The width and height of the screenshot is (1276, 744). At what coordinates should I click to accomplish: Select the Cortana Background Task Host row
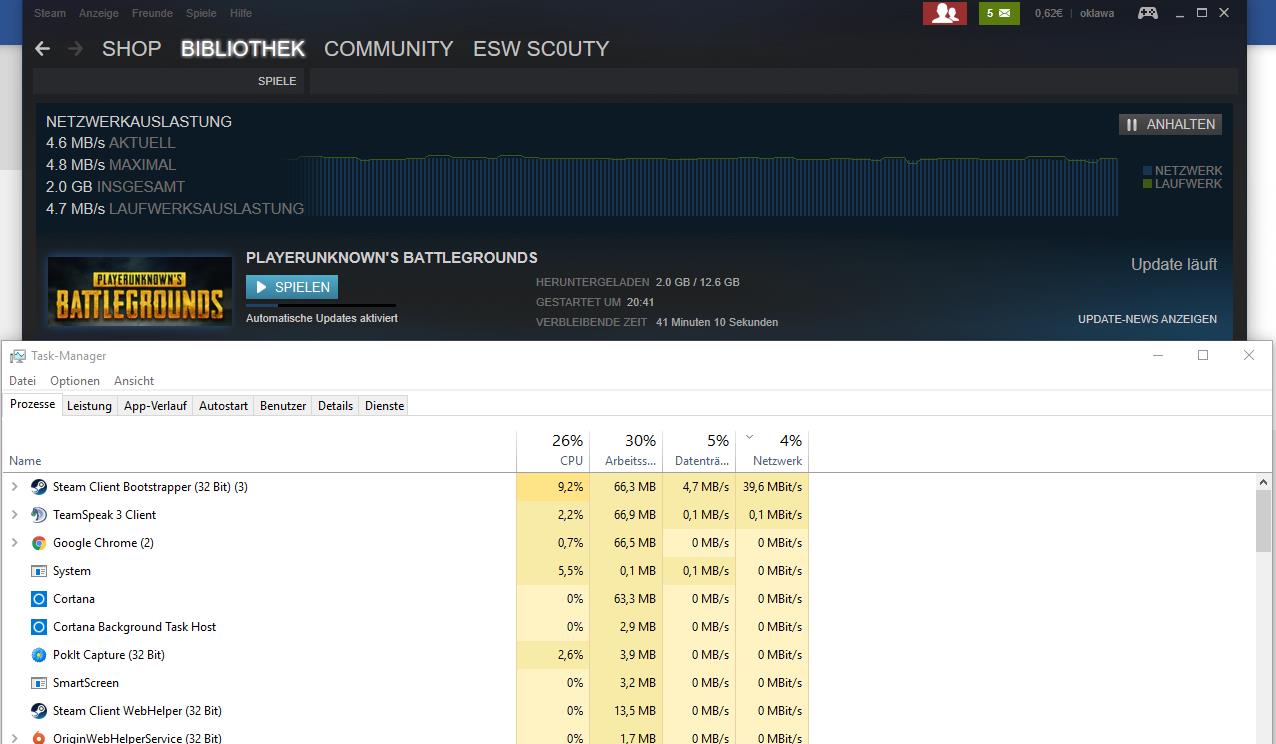pyautogui.click(x=405, y=627)
